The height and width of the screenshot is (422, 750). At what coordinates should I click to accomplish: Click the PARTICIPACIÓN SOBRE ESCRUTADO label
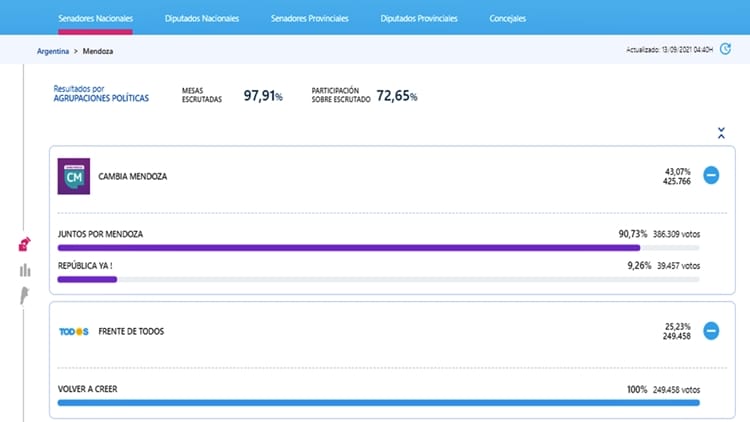point(341,95)
